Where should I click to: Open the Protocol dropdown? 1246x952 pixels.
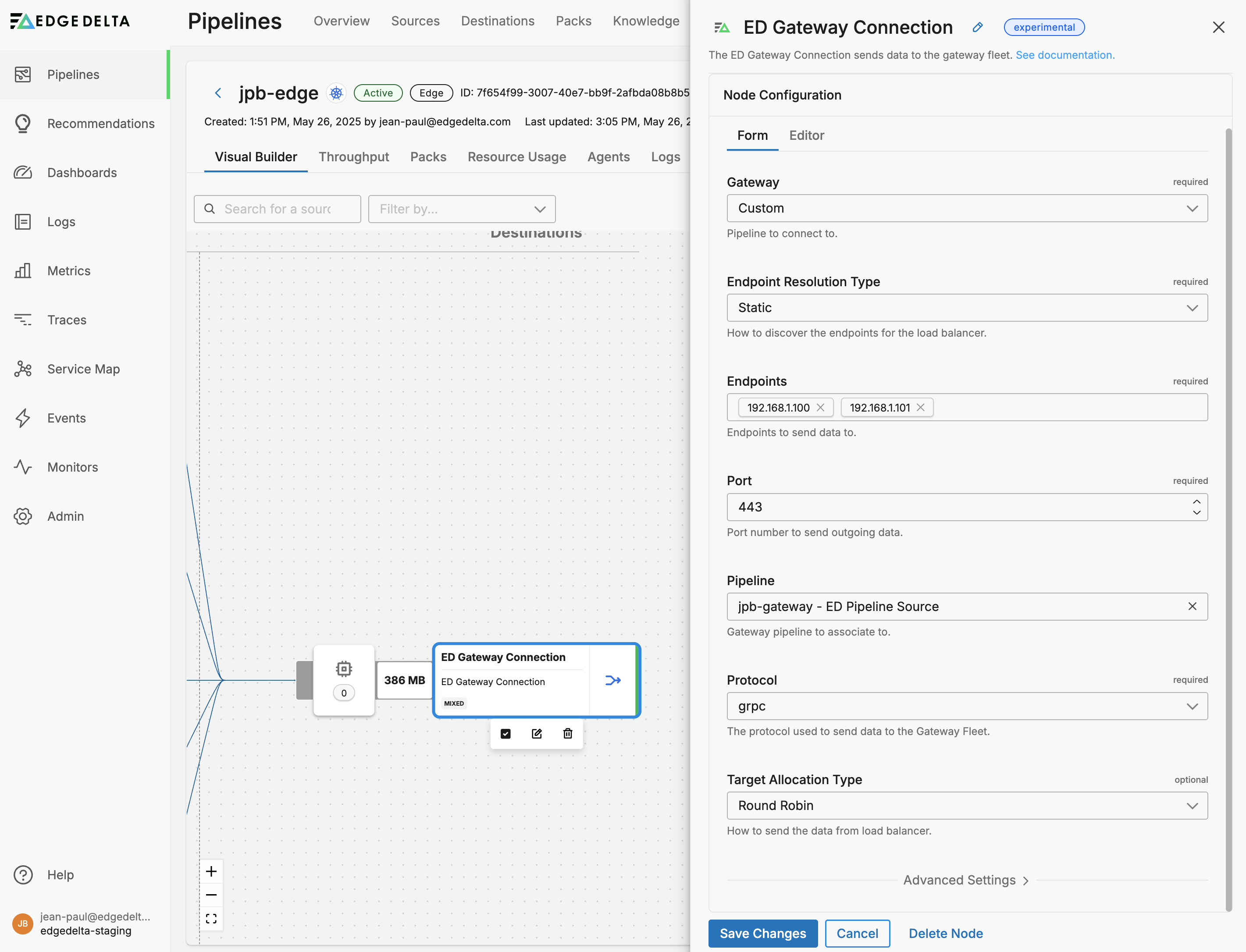point(967,706)
